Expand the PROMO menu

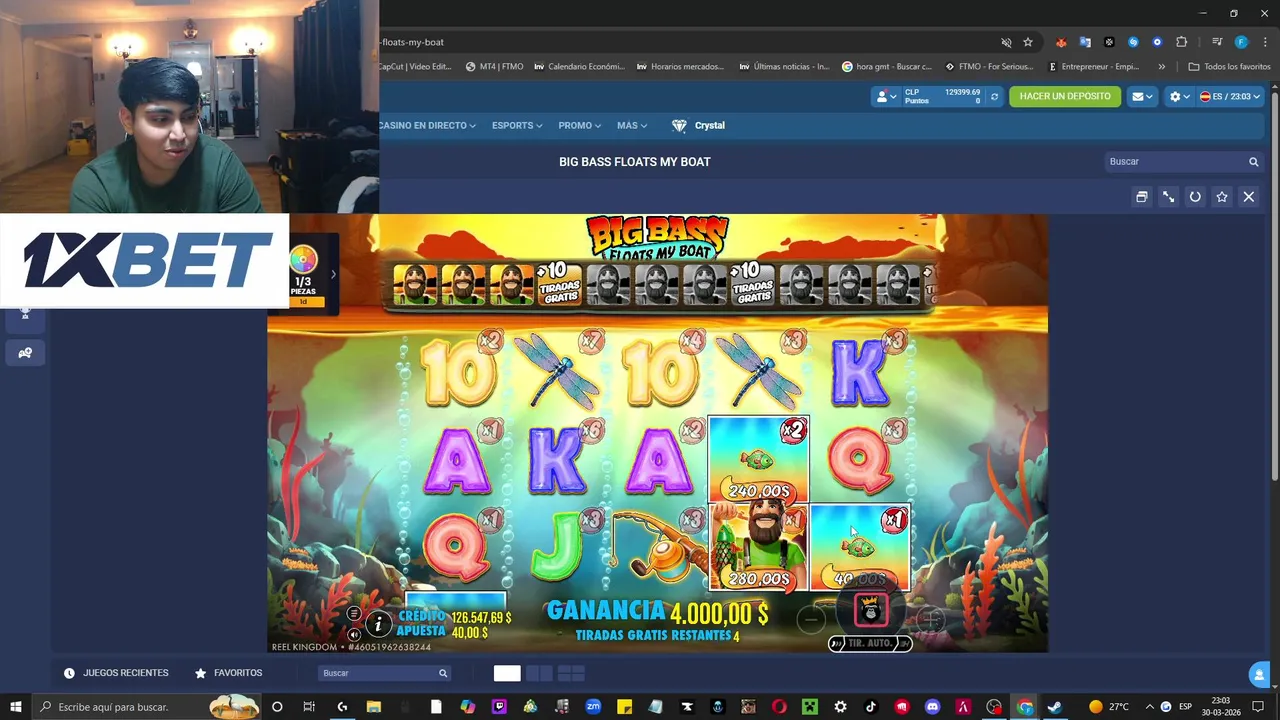click(580, 126)
